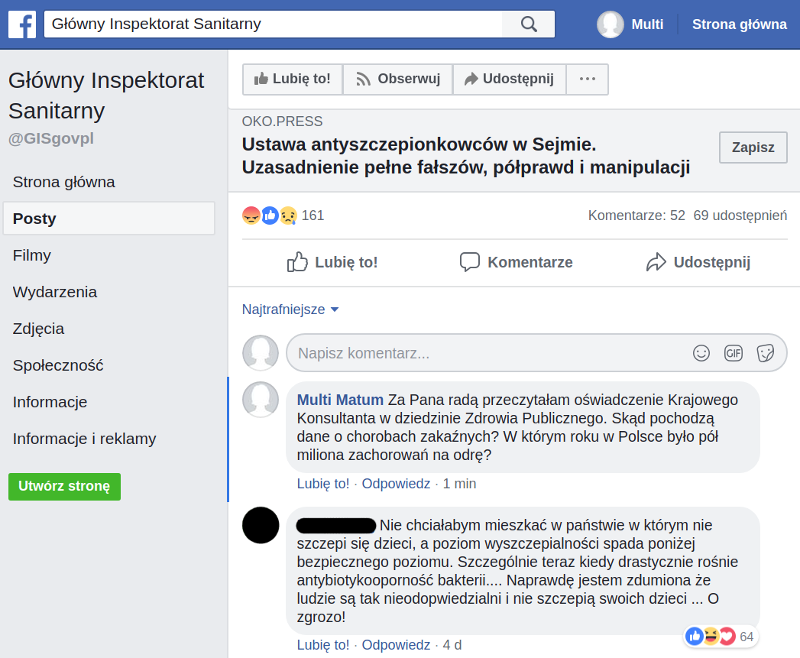
Task: Open Zdjęcia section in sidebar
Action: coord(39,328)
